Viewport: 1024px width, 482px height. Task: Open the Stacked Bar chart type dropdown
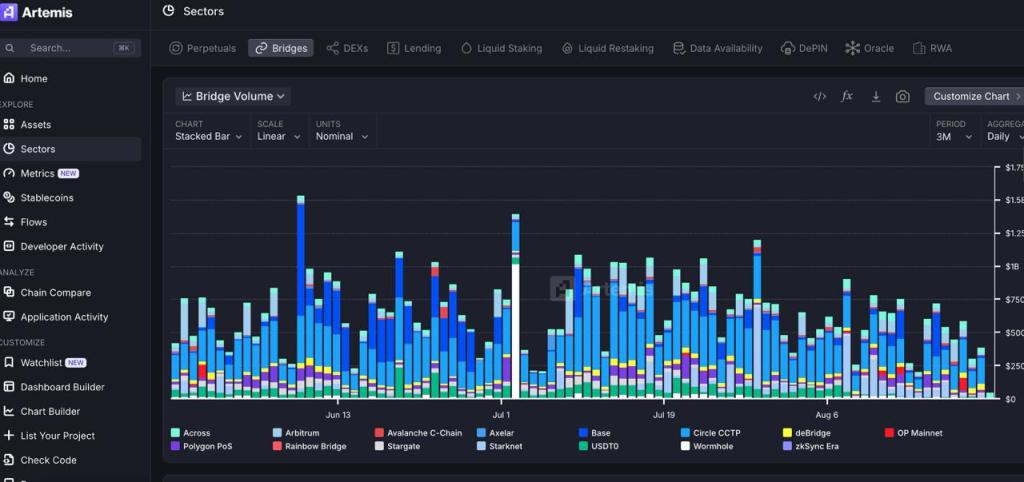209,136
